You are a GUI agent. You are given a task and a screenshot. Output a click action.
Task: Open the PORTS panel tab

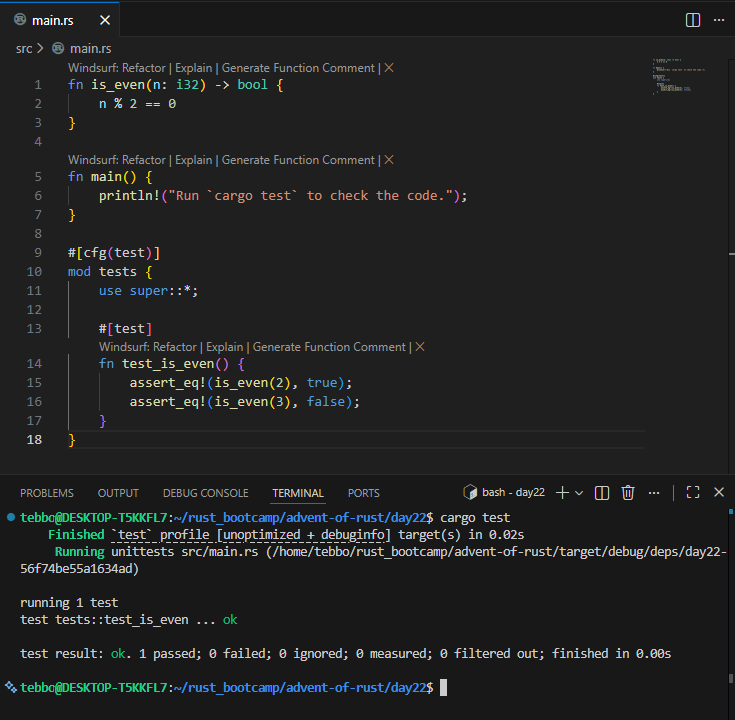363,493
